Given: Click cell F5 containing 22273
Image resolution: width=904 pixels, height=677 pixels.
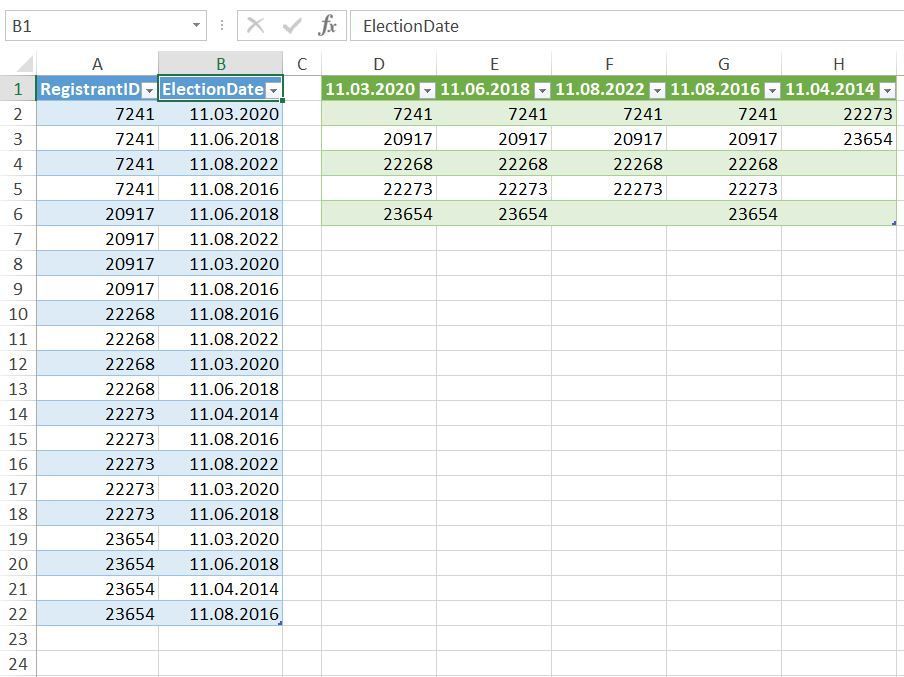Looking at the screenshot, I should 609,189.
